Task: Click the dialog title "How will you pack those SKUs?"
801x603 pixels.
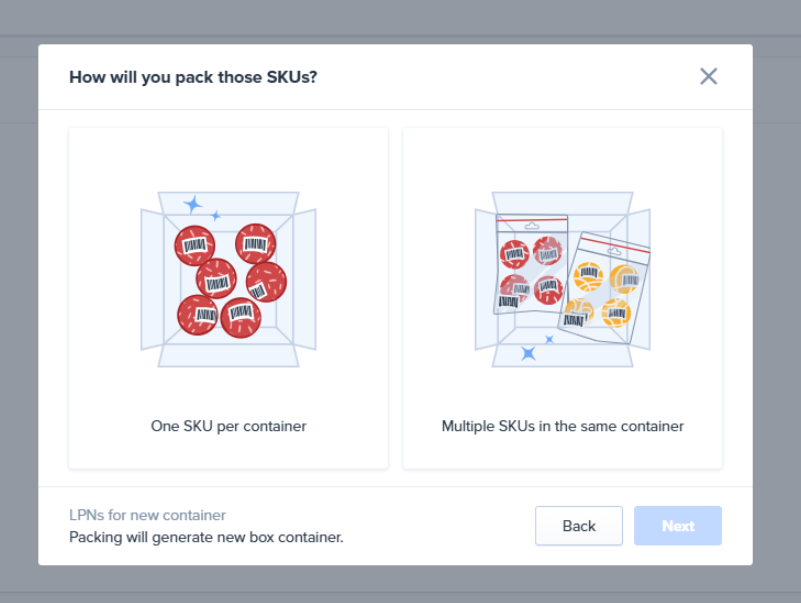Action: pyautogui.click(x=193, y=77)
